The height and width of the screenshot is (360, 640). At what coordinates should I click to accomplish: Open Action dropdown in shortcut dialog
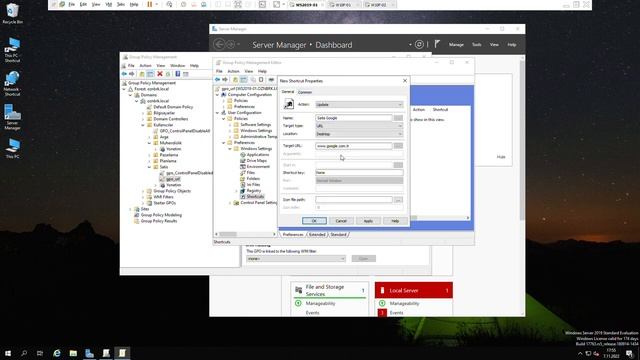pos(359,104)
